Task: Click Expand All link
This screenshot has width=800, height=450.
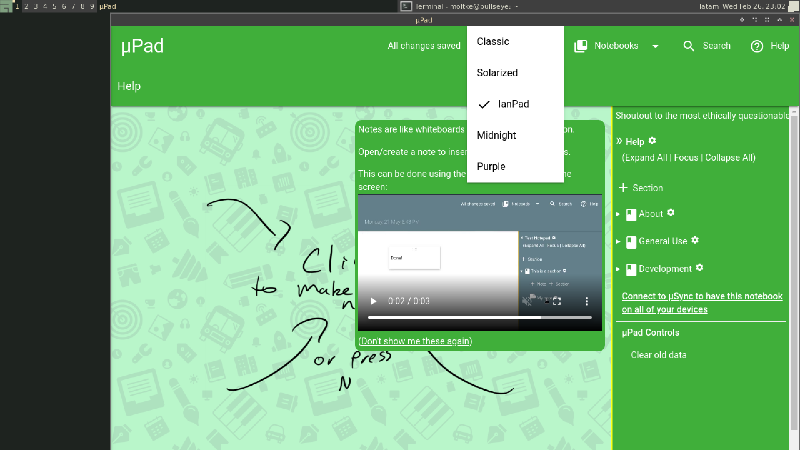Action: (x=645, y=158)
